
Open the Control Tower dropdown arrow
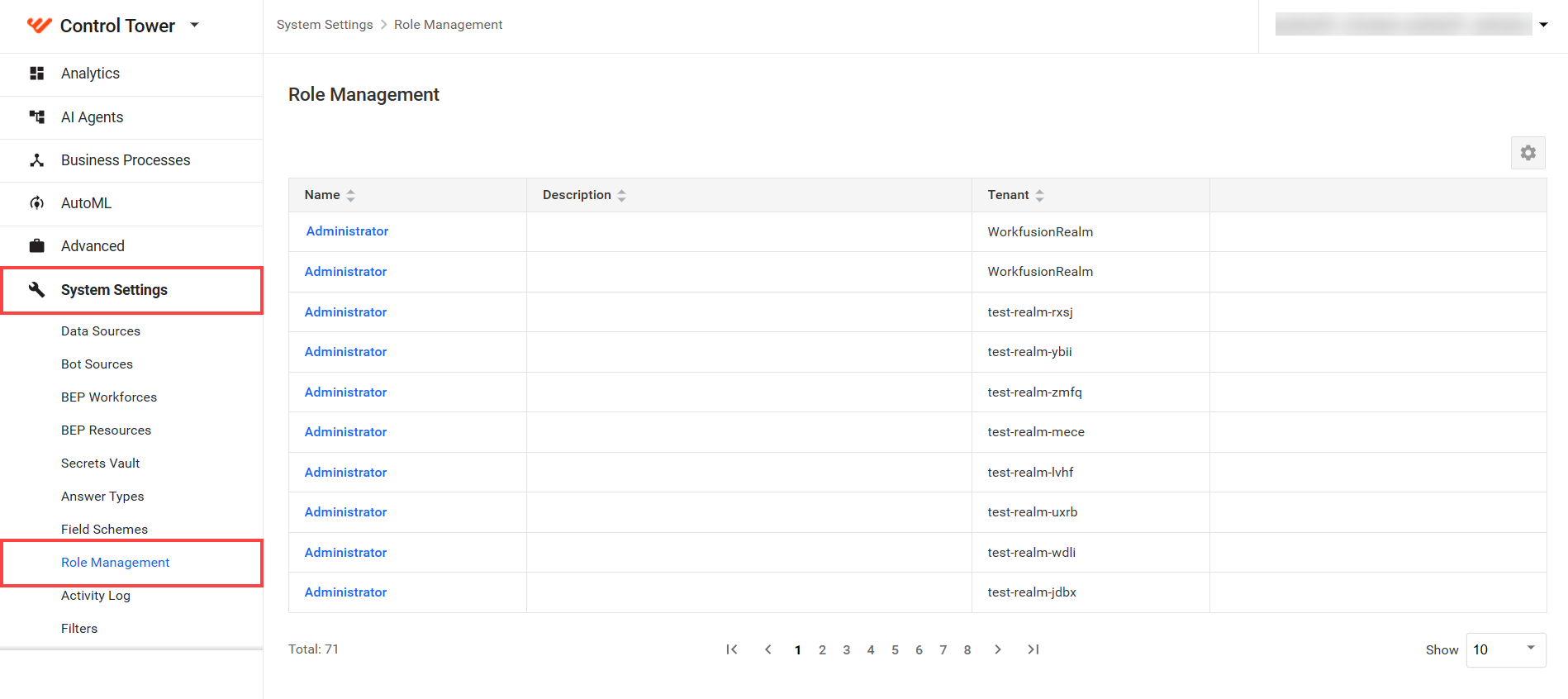click(195, 25)
